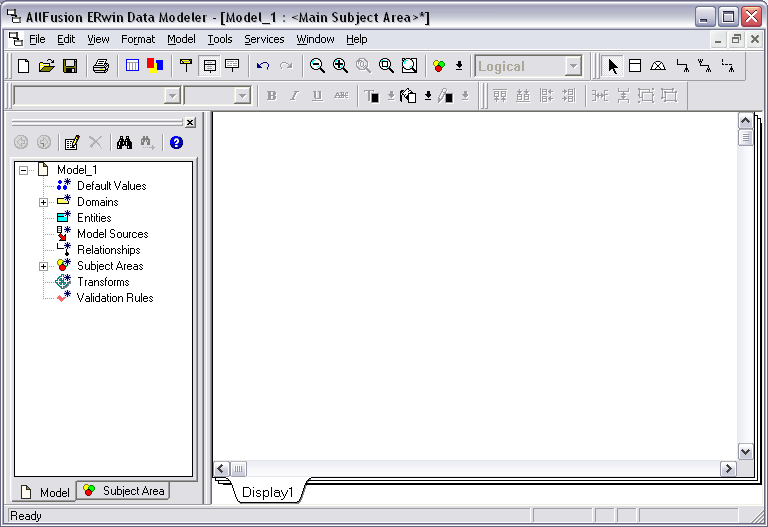This screenshot has width=768, height=527.
Task: Open the blue Help question mark icon
Action: tap(176, 143)
